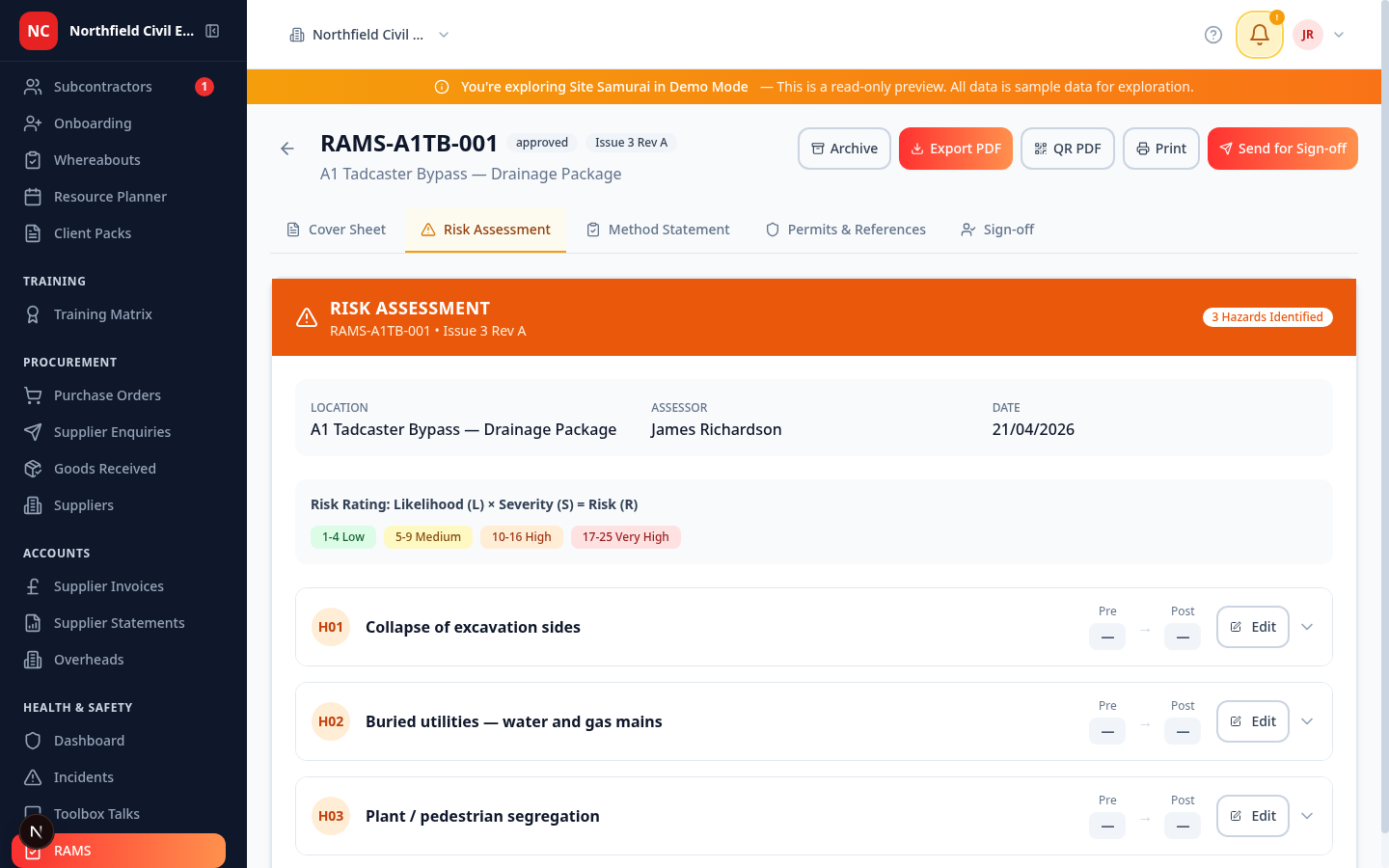Image resolution: width=1389 pixels, height=868 pixels.
Task: Click the 3 Hazards Identified badge
Action: click(x=1266, y=316)
